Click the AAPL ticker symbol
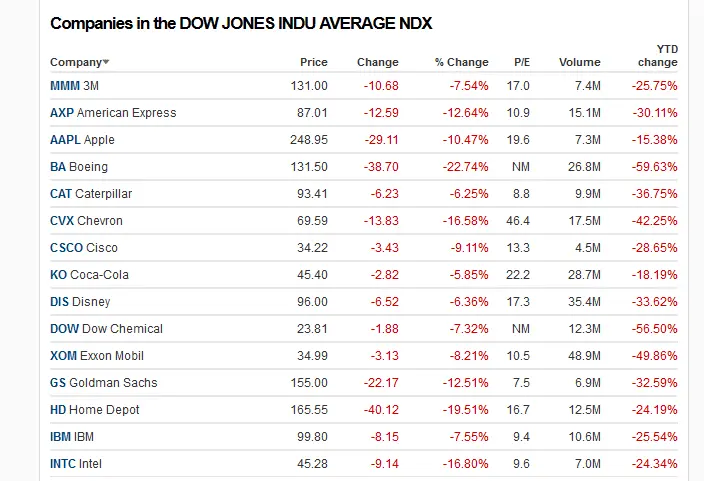This screenshot has height=481, width=704. point(65,140)
